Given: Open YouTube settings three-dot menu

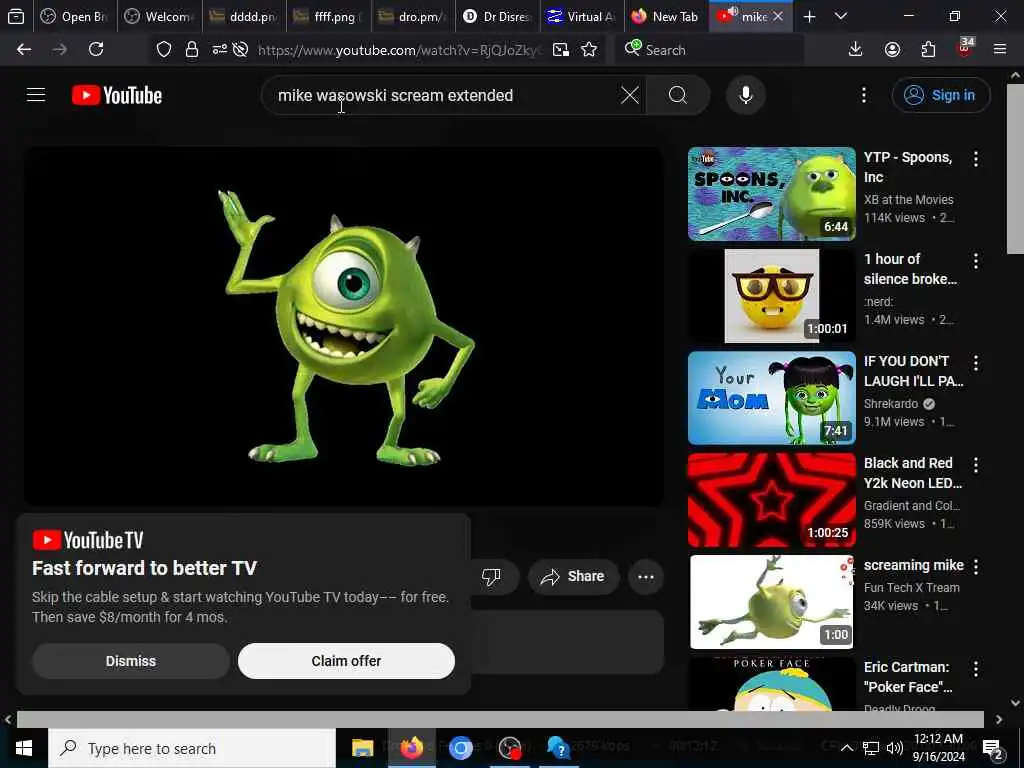Looking at the screenshot, I should point(863,95).
